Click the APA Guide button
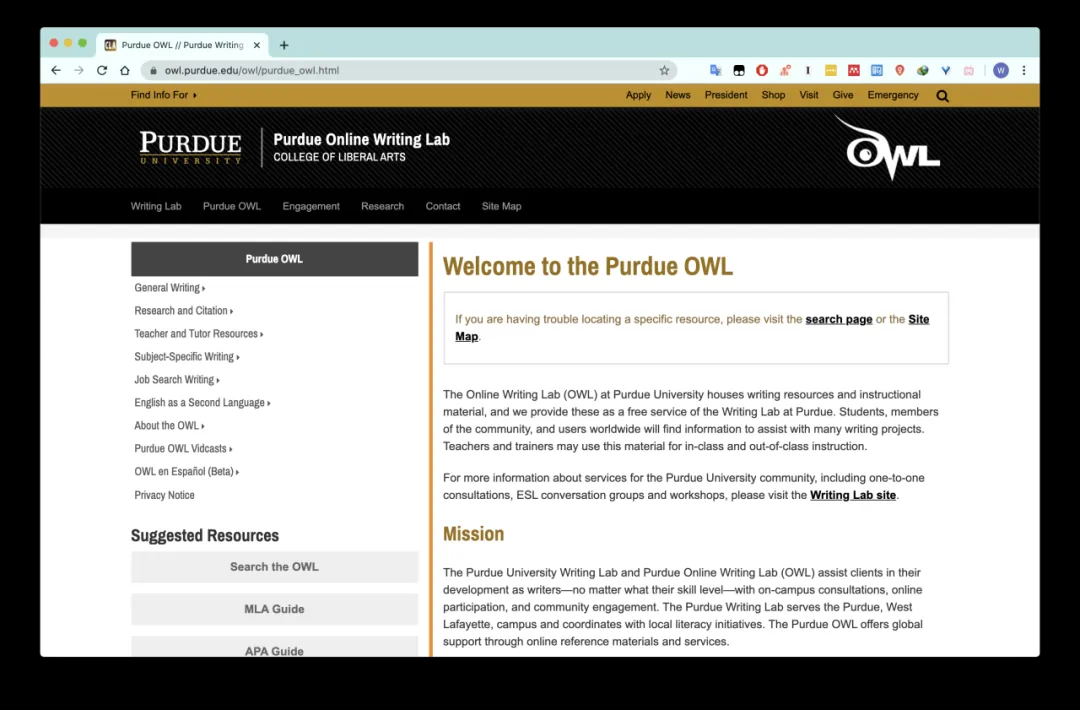This screenshot has width=1080, height=710. pyautogui.click(x=275, y=647)
